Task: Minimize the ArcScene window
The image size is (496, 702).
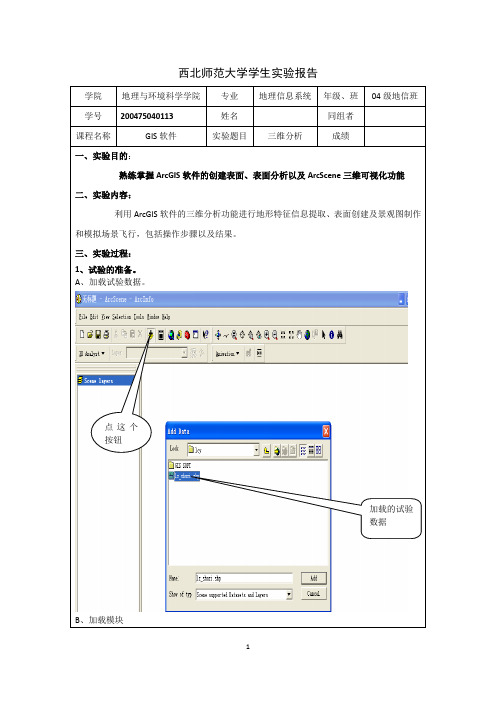Action: (401, 300)
